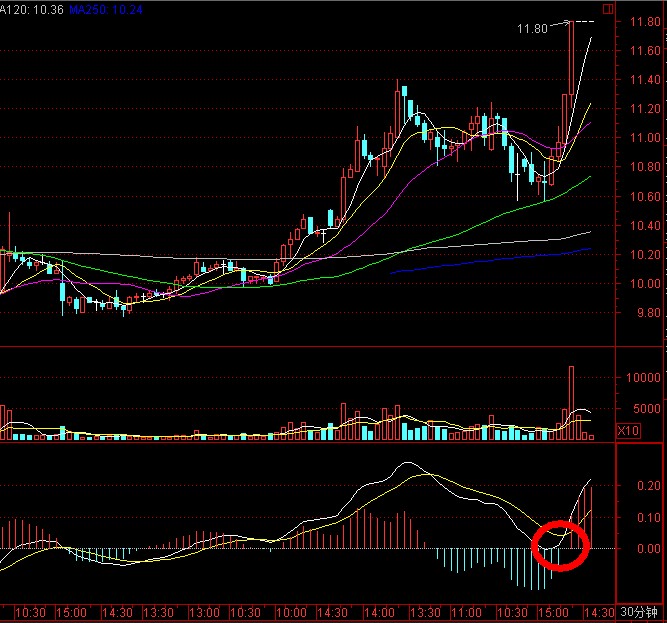Click the 10.00 price axis label
Screen dimensions: 667x623
[x=645, y=284]
